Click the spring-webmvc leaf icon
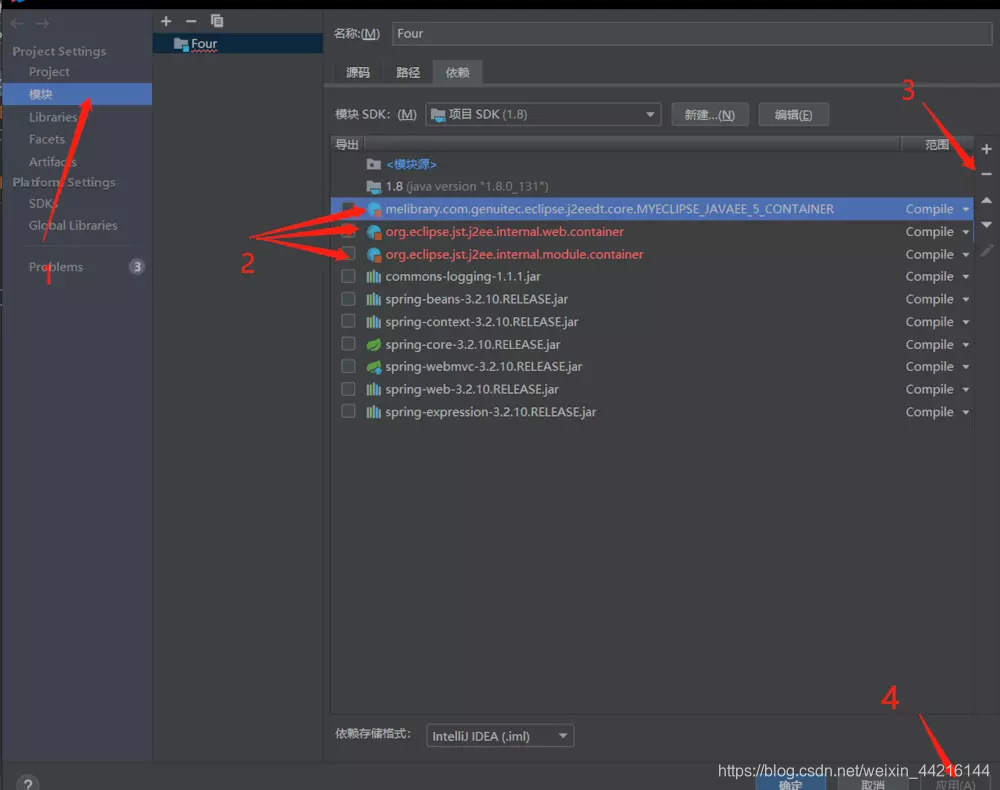1000x790 pixels. 374,367
